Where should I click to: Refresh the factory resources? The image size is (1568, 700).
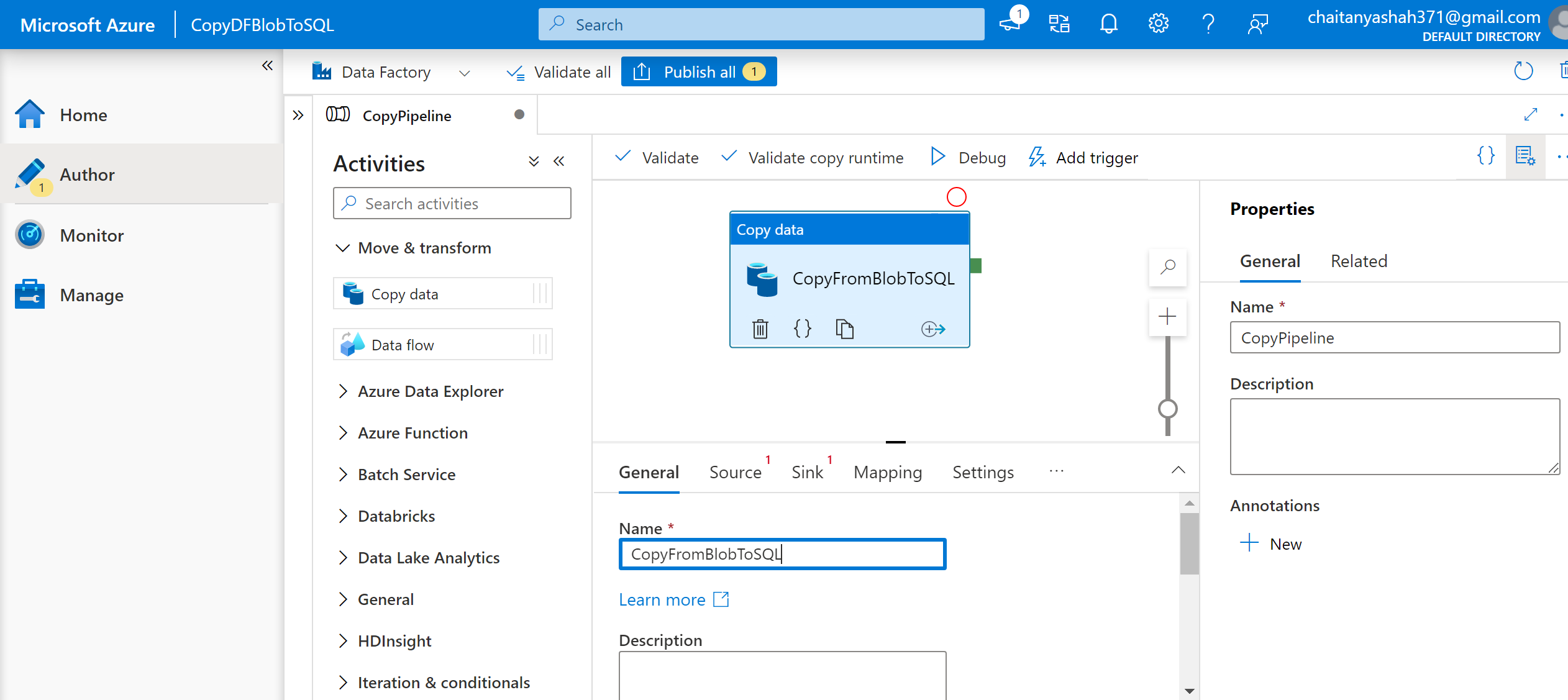click(x=1523, y=71)
